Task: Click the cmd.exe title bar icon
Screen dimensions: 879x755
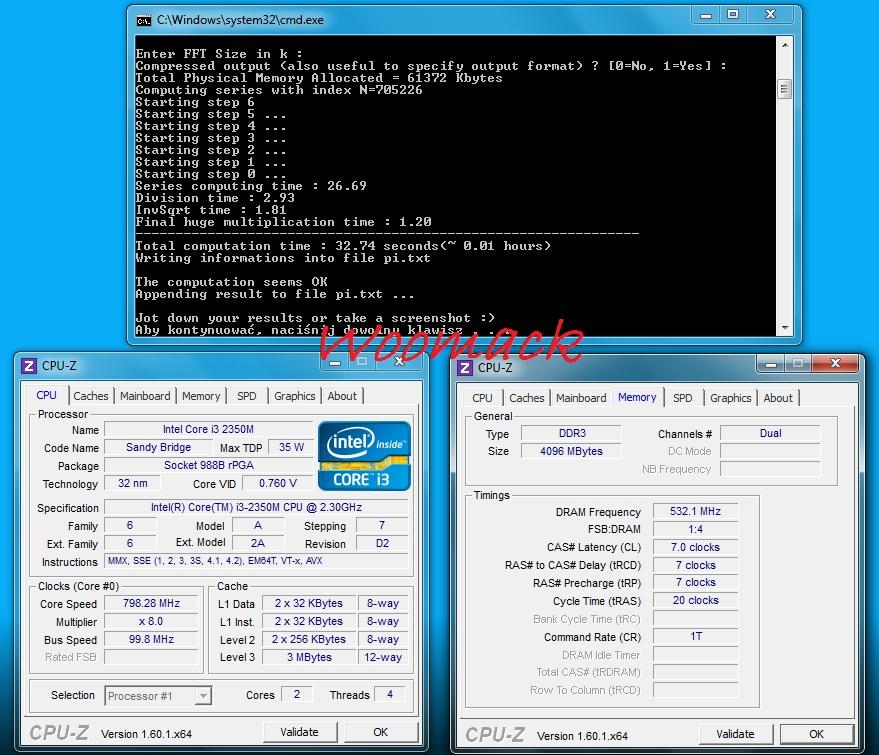Action: [144, 21]
